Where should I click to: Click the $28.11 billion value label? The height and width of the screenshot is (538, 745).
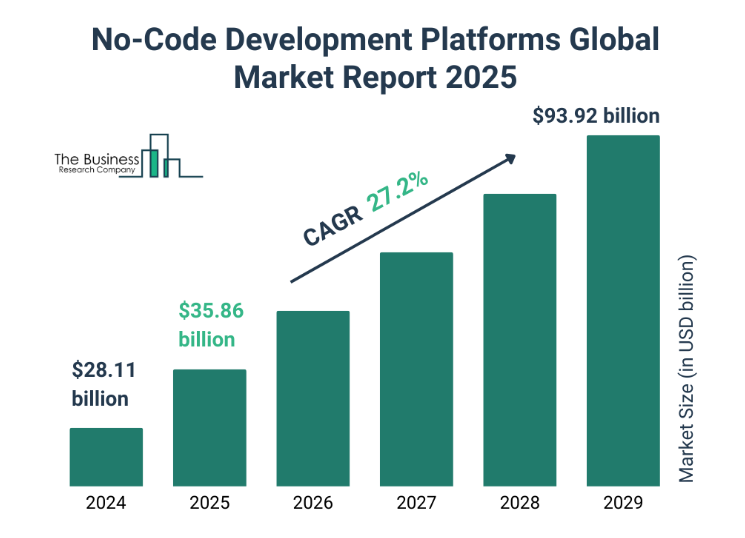[x=103, y=384]
